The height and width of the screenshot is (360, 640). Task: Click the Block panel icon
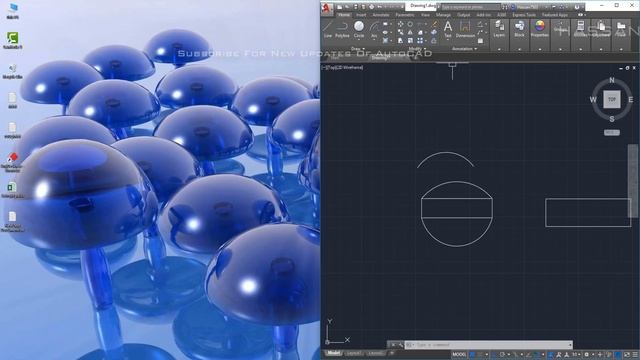coord(519,29)
